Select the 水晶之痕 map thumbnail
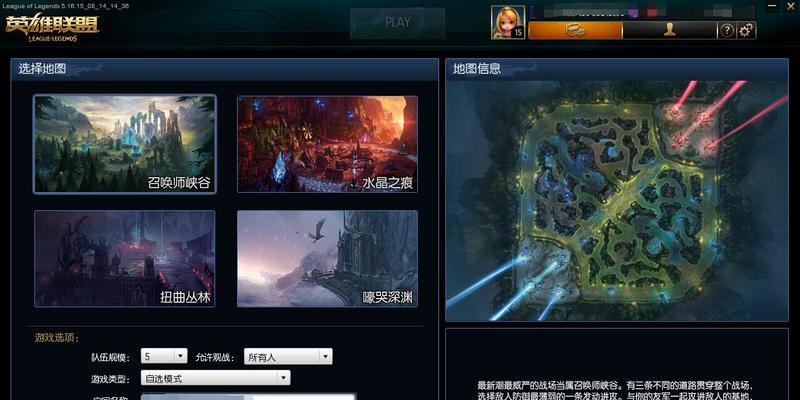Screen dimensions: 800x400 328,144
